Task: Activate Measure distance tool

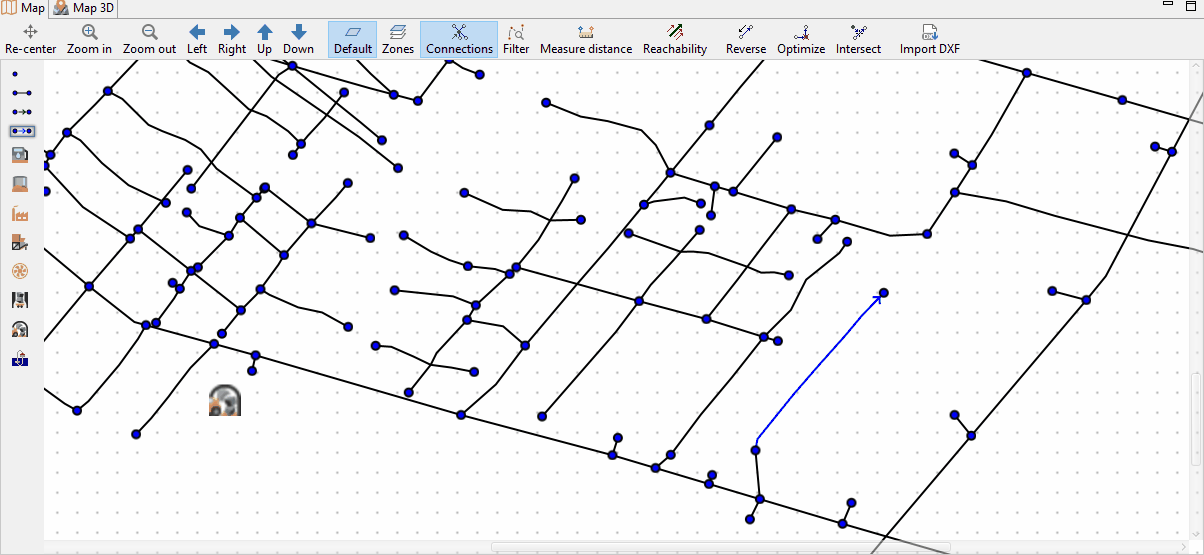Action: click(x=586, y=40)
